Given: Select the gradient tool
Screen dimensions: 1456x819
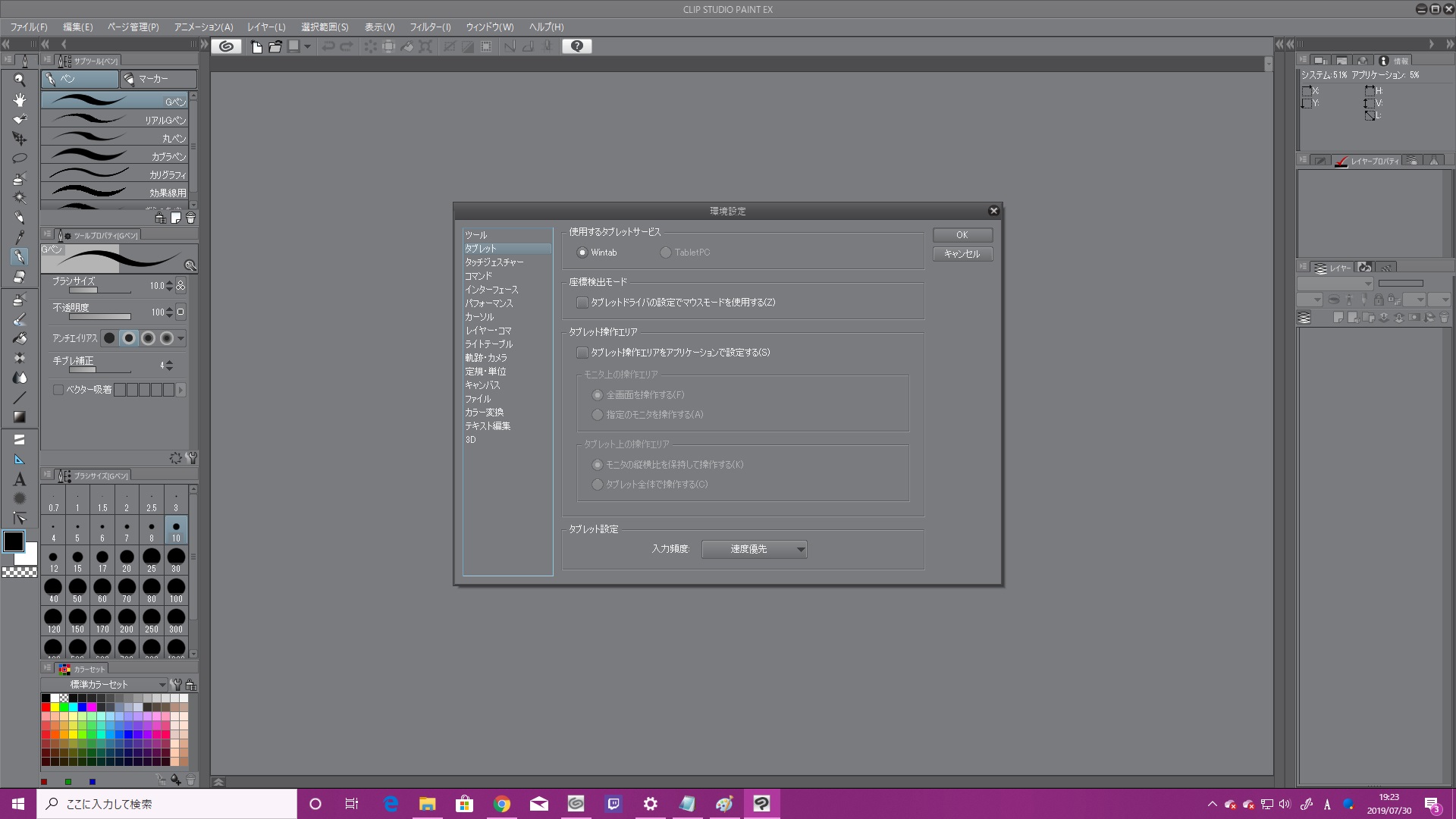Looking at the screenshot, I should (20, 417).
